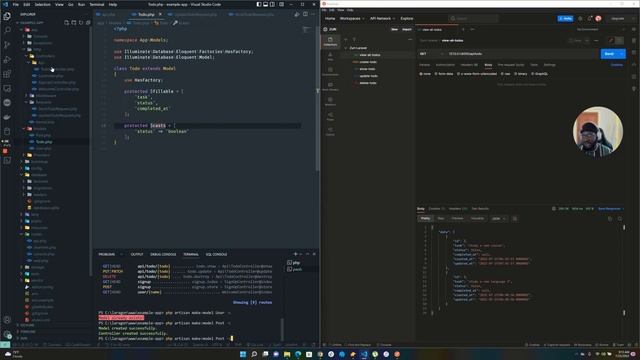
Task: Open the Docker view in VS Code activity bar
Action: tap(7, 117)
